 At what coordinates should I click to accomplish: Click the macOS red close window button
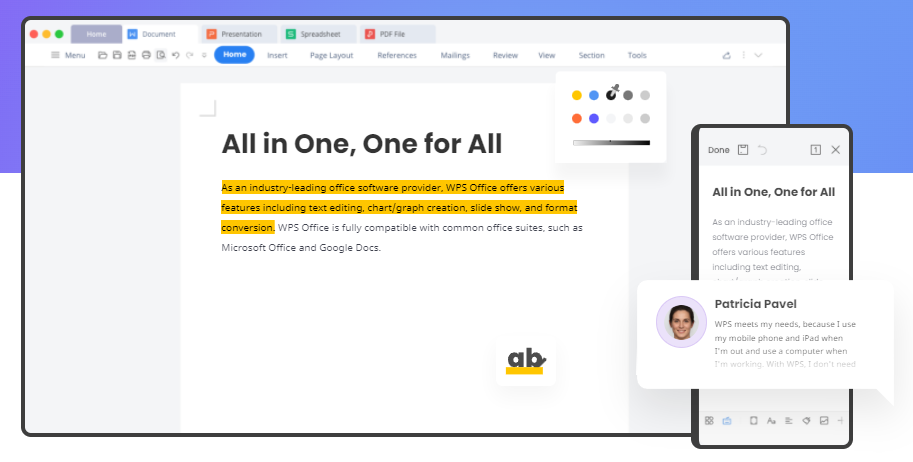click(x=34, y=34)
